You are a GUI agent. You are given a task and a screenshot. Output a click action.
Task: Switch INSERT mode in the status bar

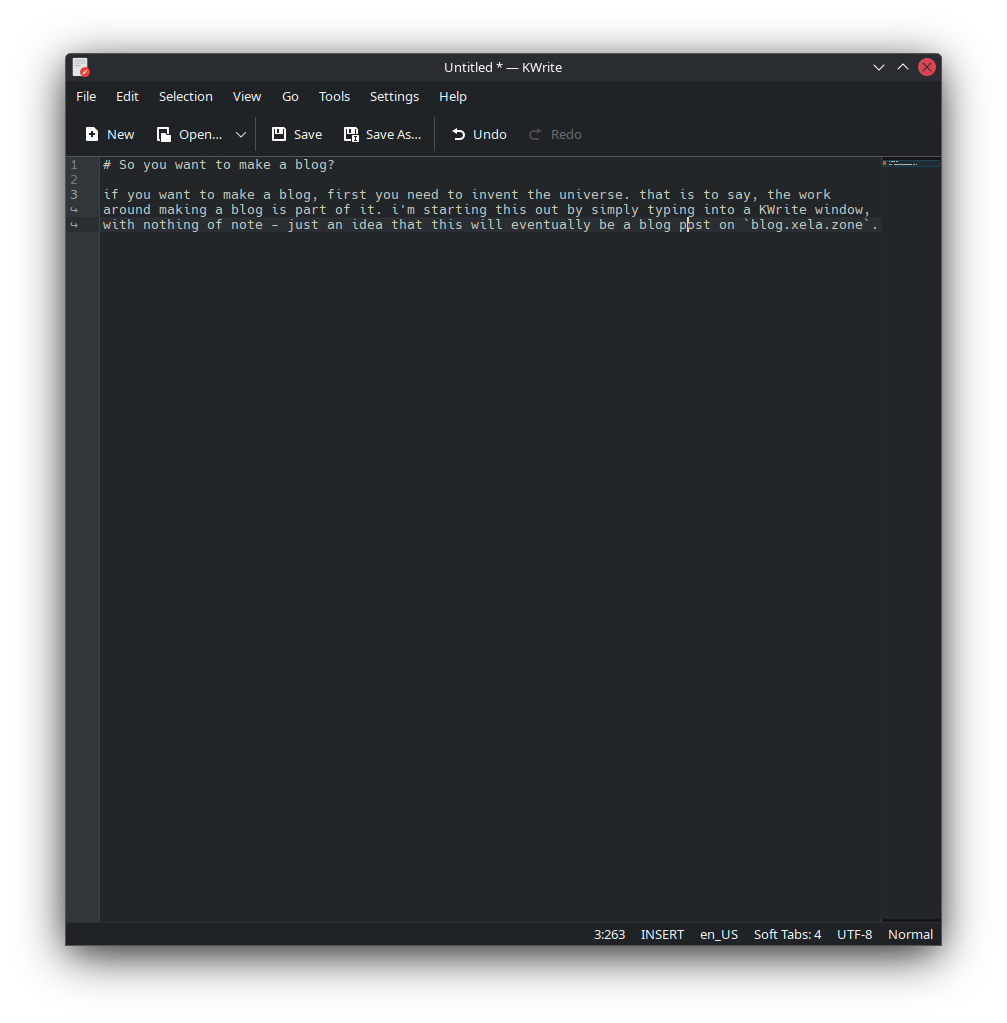(x=662, y=934)
